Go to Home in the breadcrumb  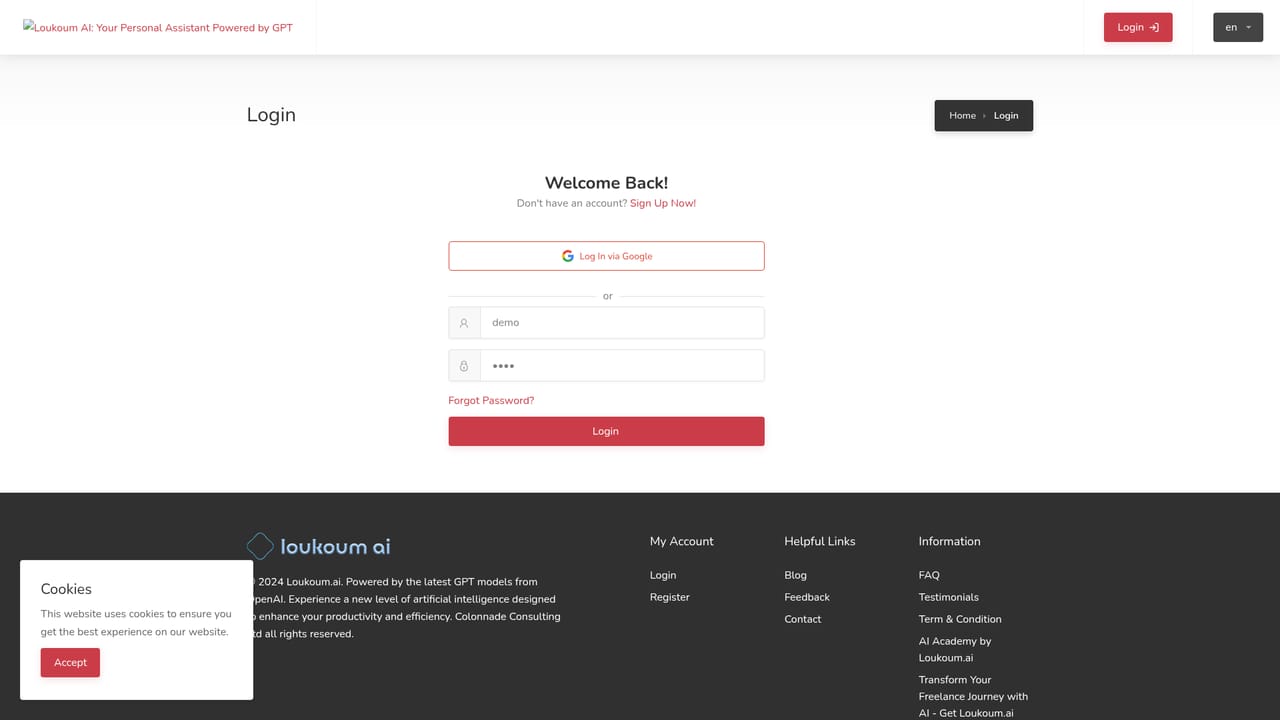click(962, 116)
